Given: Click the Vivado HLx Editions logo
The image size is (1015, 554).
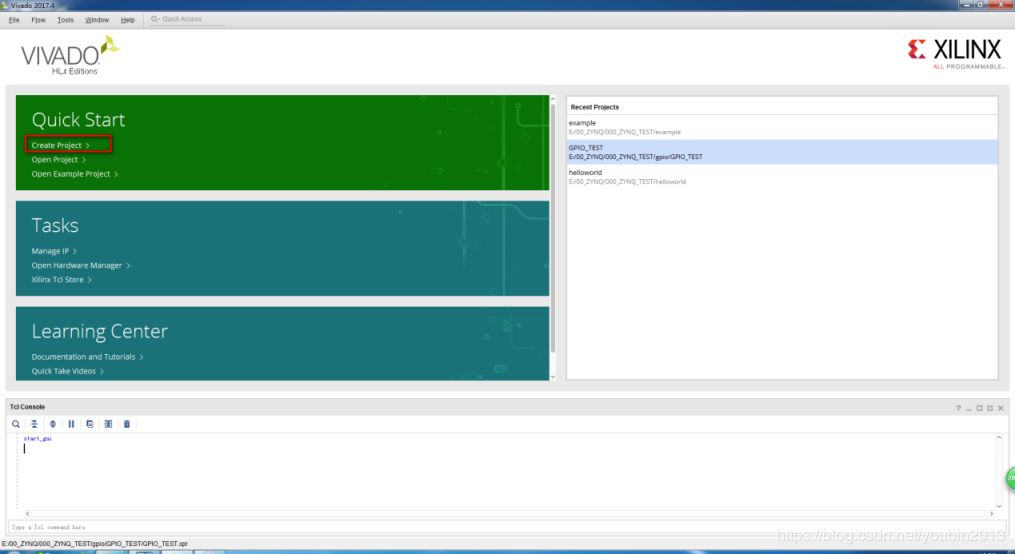Looking at the screenshot, I should click(x=70, y=56).
